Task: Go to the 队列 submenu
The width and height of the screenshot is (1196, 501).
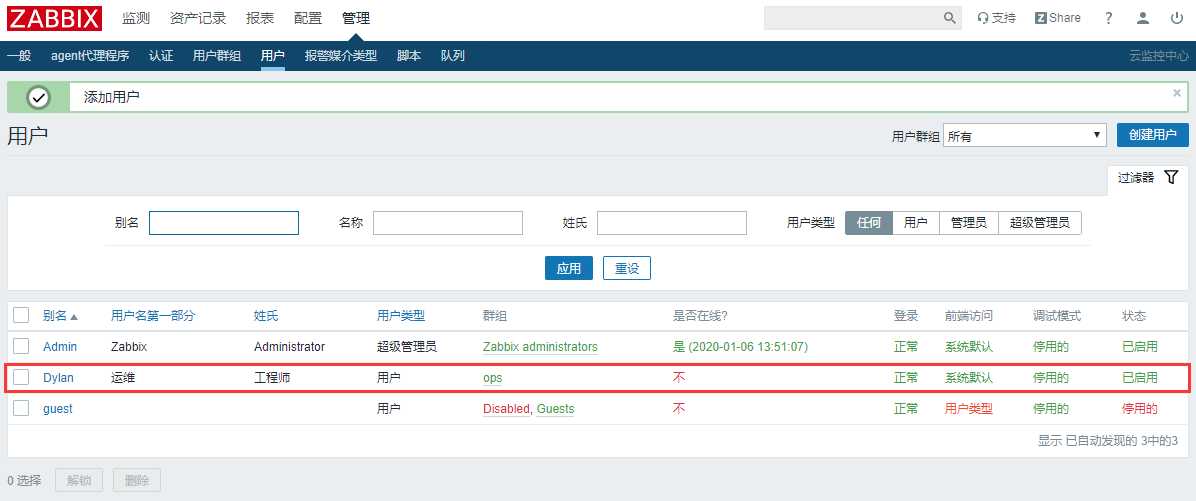Action: point(453,56)
